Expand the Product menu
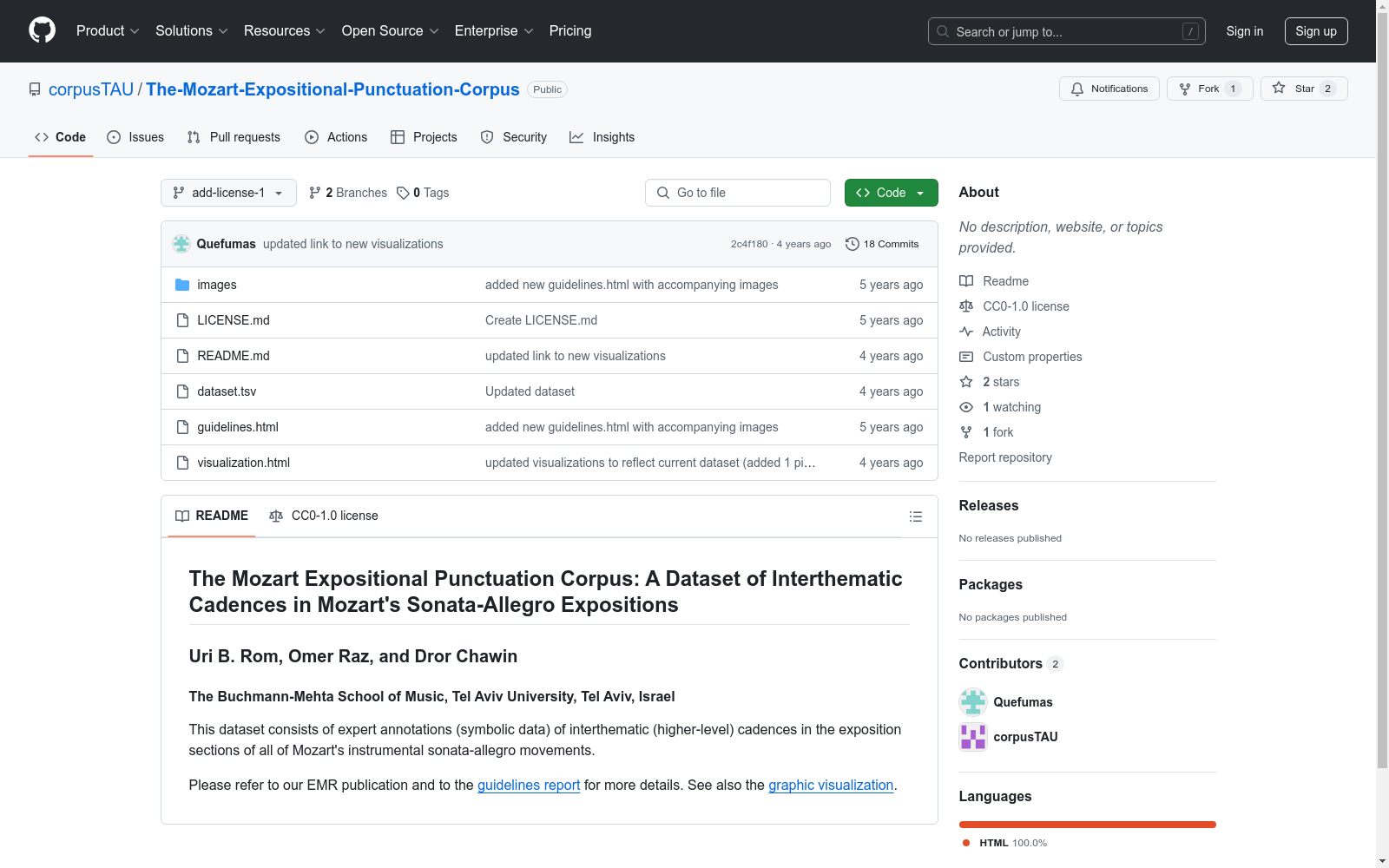 [108, 31]
